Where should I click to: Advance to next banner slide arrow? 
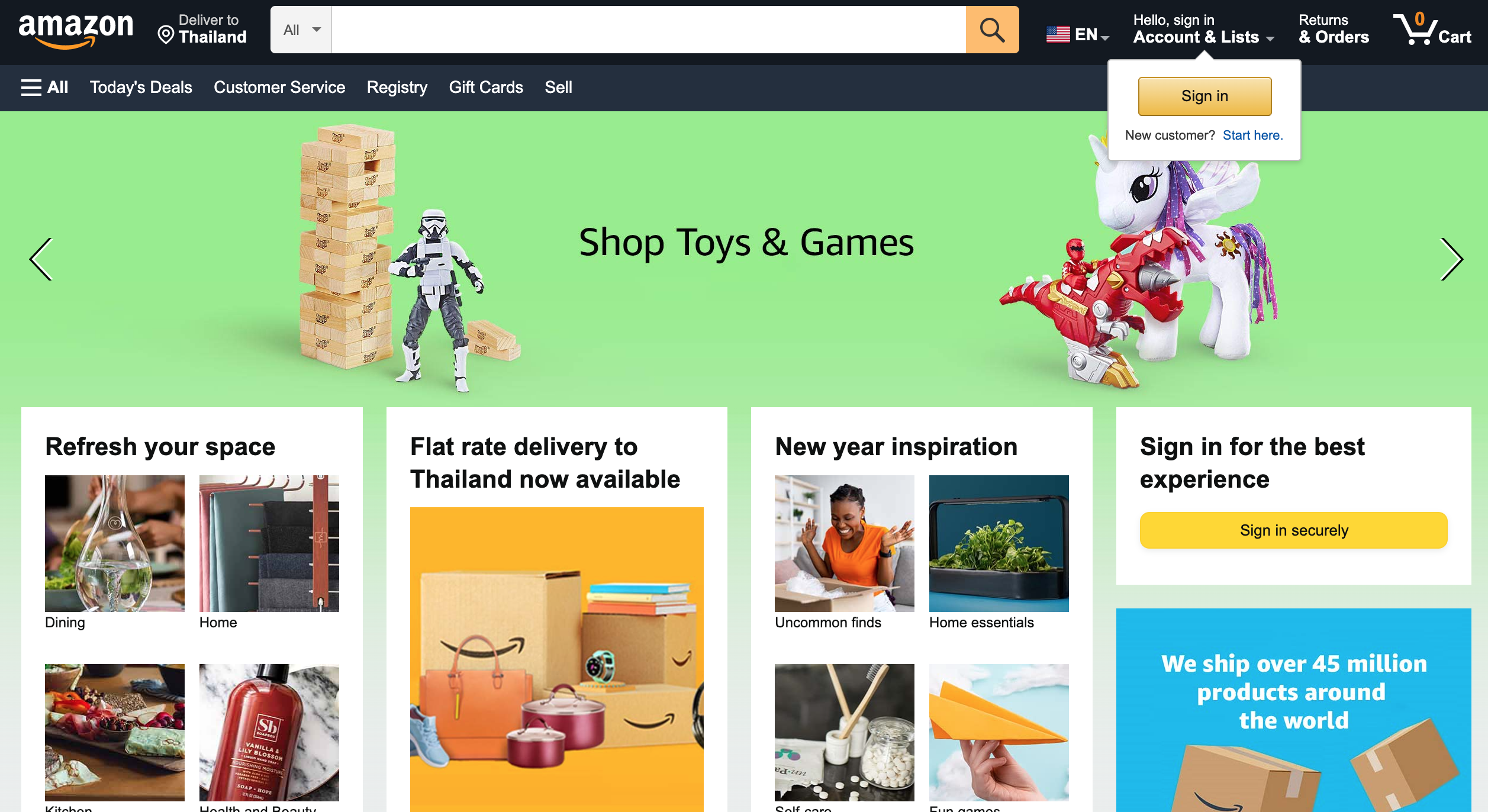click(1451, 259)
